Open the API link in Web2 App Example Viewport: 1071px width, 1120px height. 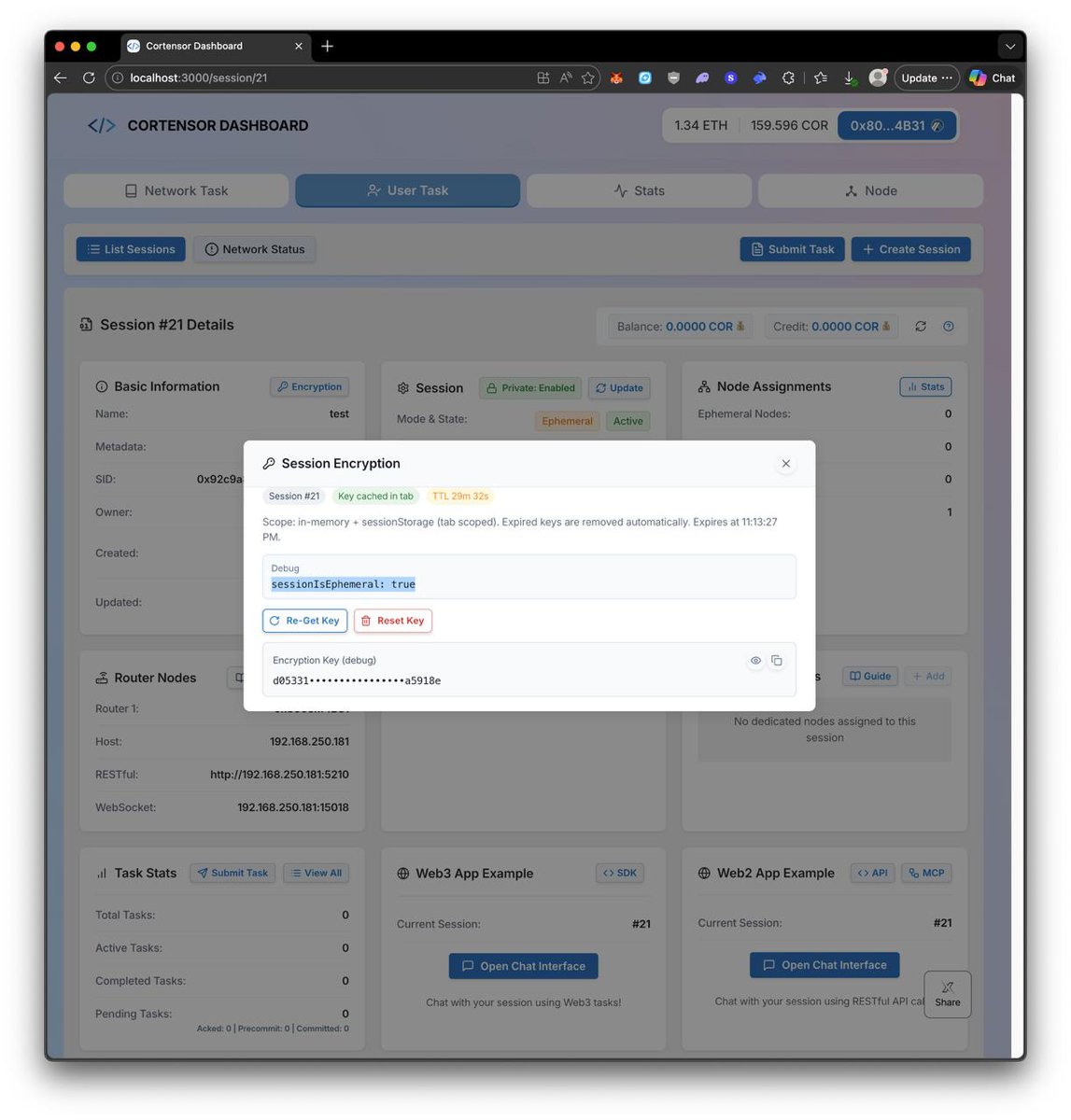point(873,874)
